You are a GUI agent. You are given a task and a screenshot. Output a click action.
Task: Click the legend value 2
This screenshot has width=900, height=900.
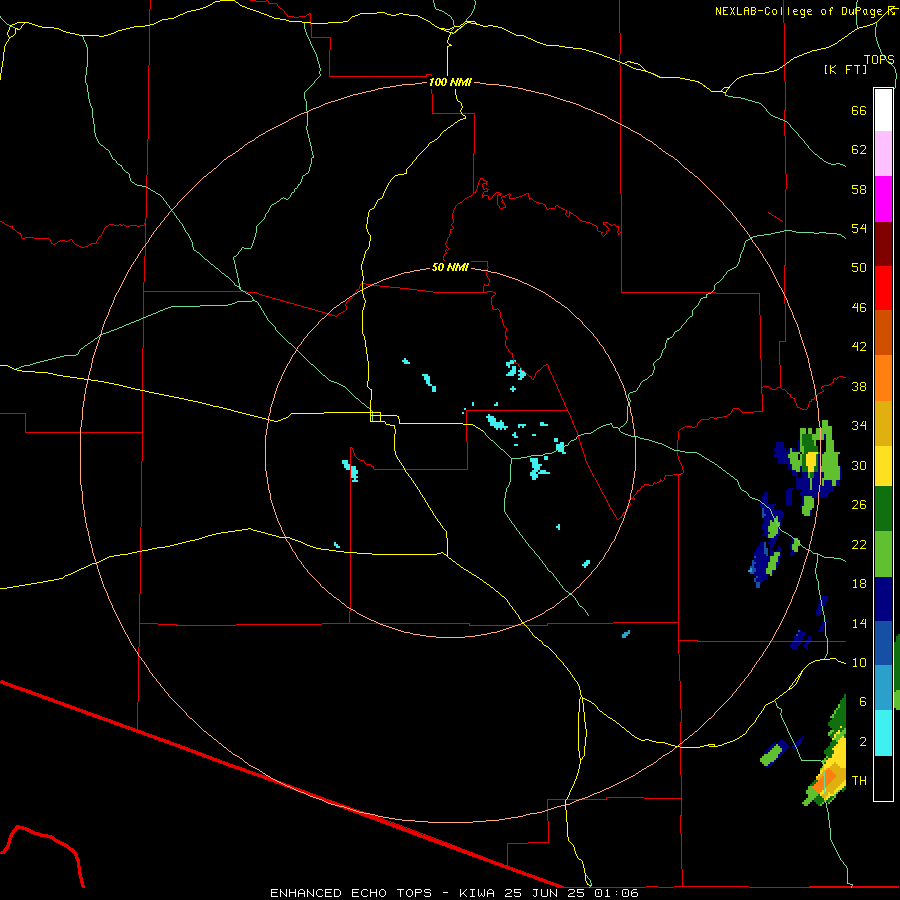[x=863, y=742]
